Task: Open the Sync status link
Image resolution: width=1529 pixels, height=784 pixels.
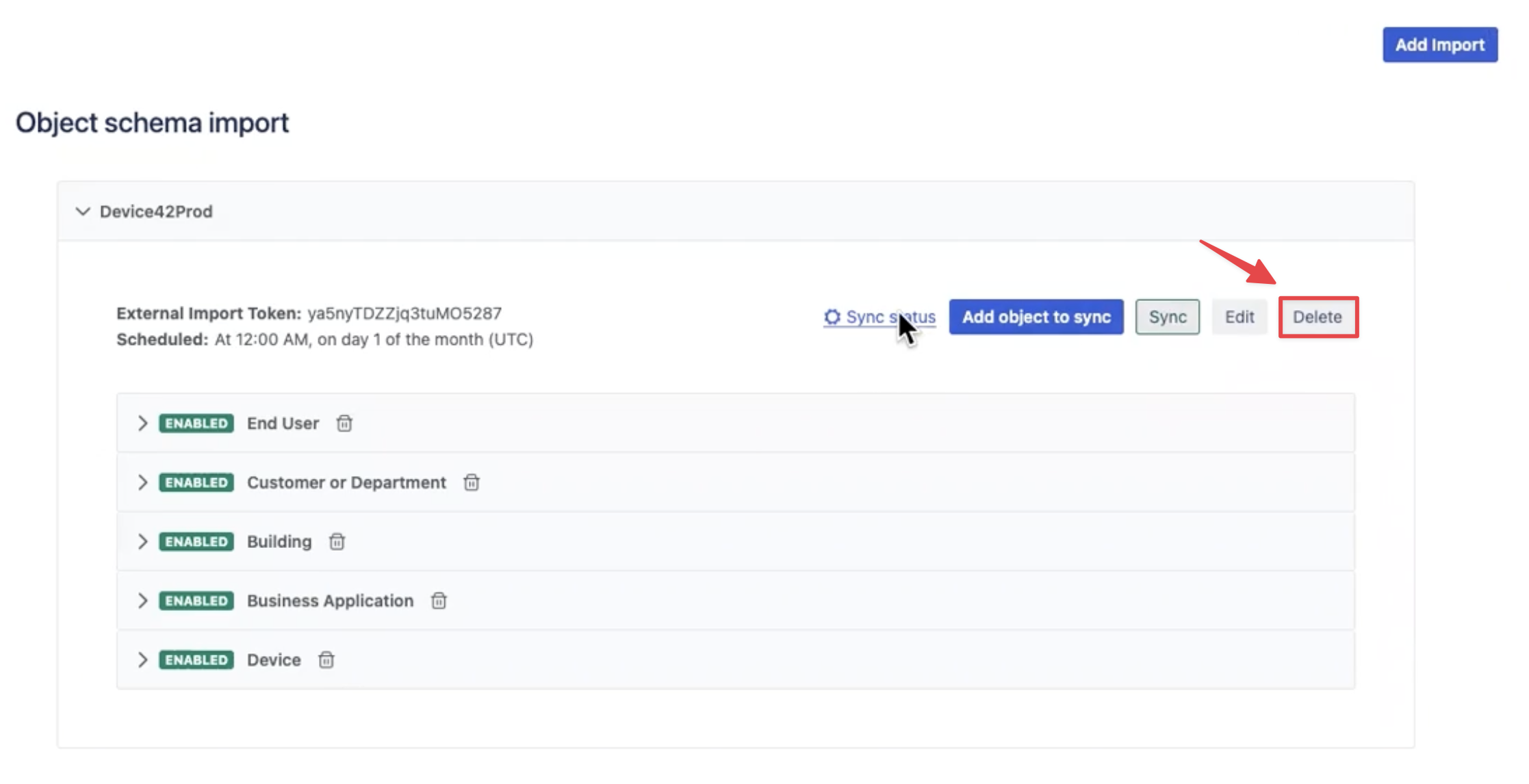Action: [x=890, y=317]
